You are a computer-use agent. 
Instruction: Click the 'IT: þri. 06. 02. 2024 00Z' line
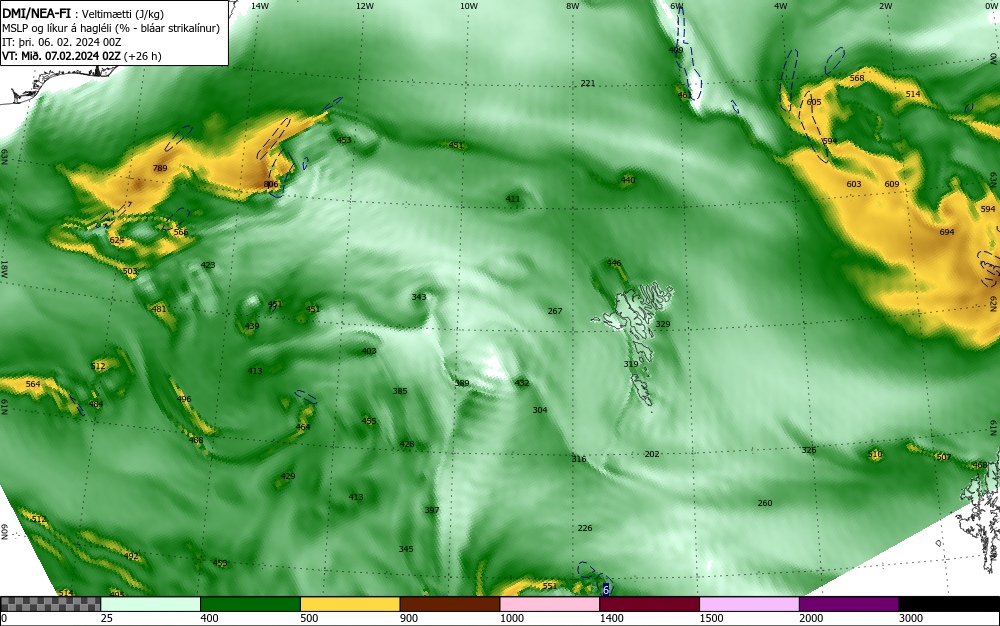click(x=61, y=42)
